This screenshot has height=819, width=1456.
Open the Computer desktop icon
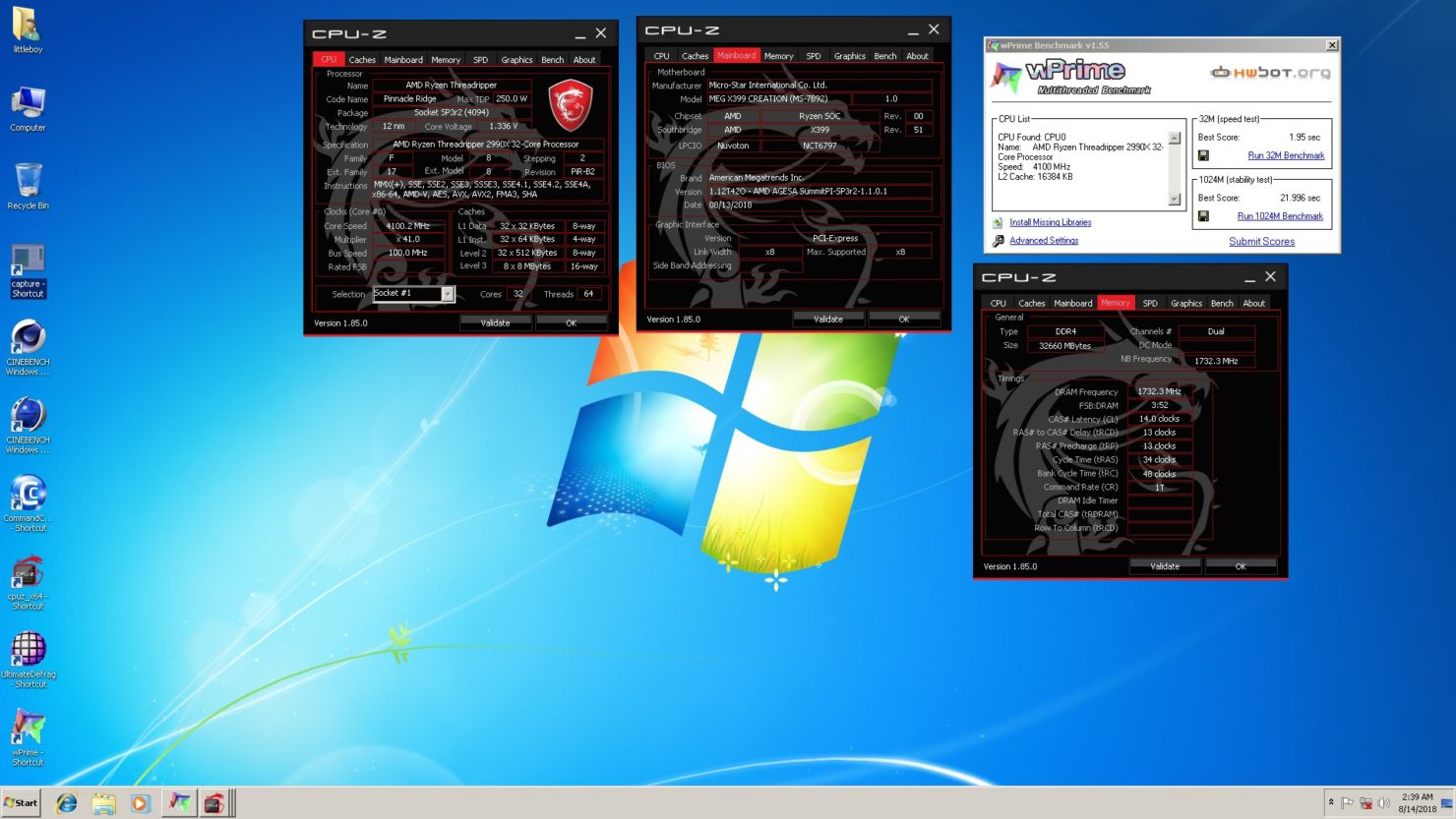click(28, 109)
